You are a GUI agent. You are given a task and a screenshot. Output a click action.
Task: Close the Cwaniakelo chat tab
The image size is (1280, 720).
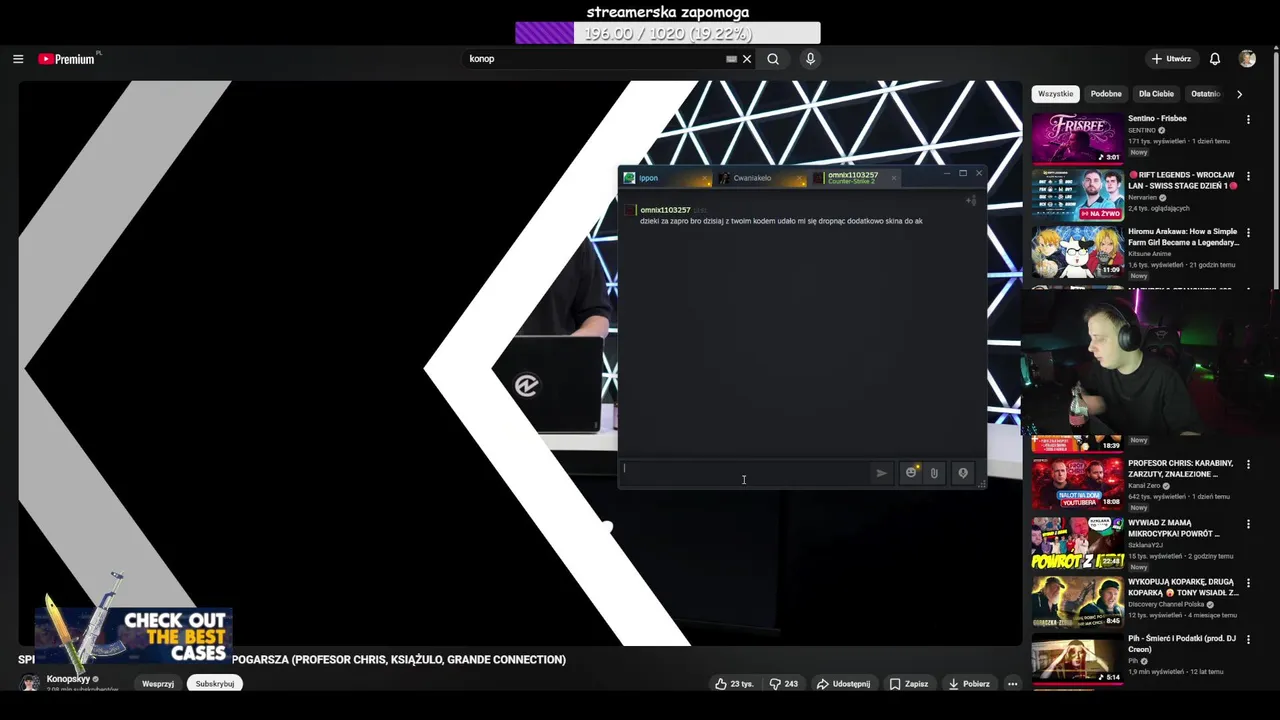[800, 179]
